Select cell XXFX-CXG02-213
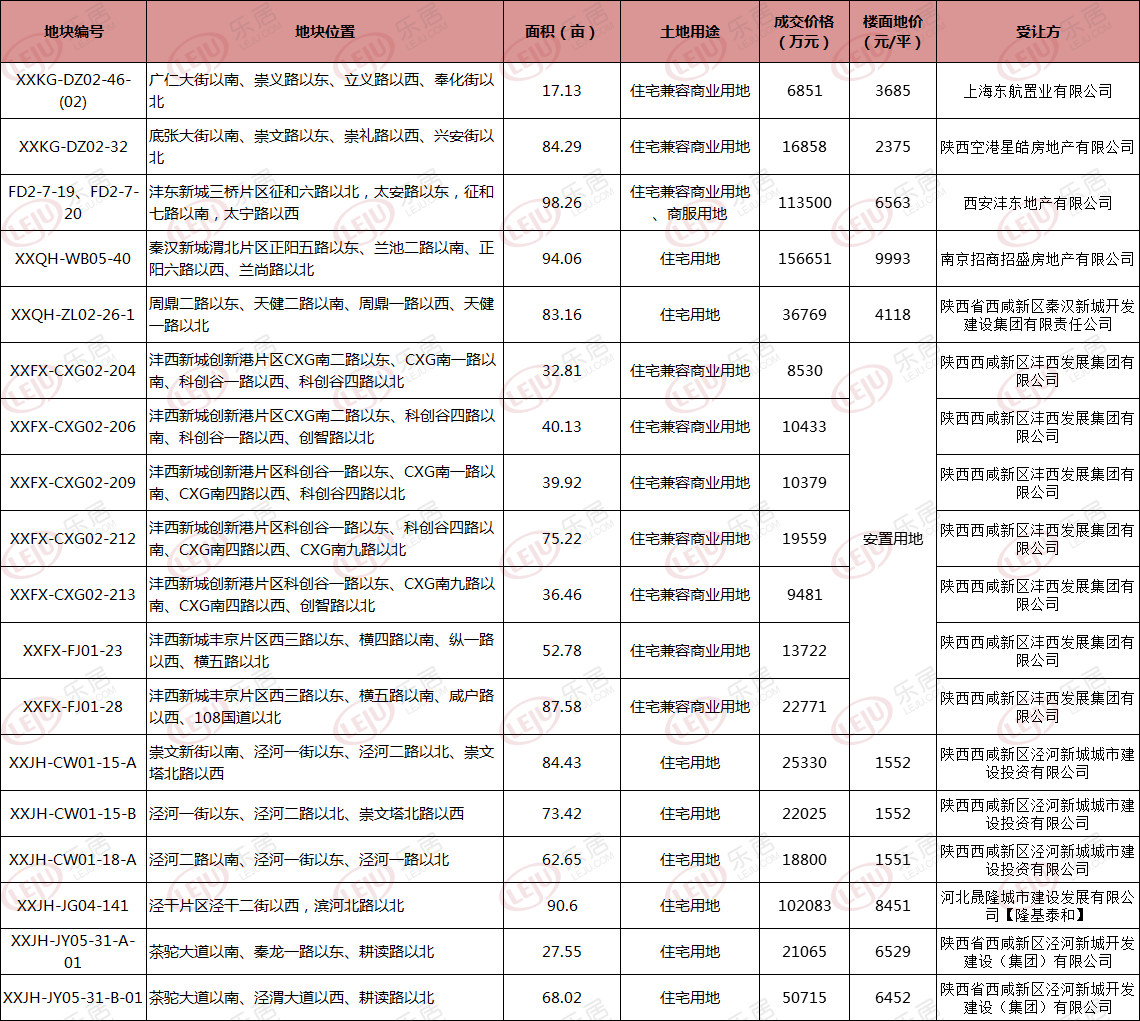Viewport: 1140px width, 1021px height. tap(73, 595)
